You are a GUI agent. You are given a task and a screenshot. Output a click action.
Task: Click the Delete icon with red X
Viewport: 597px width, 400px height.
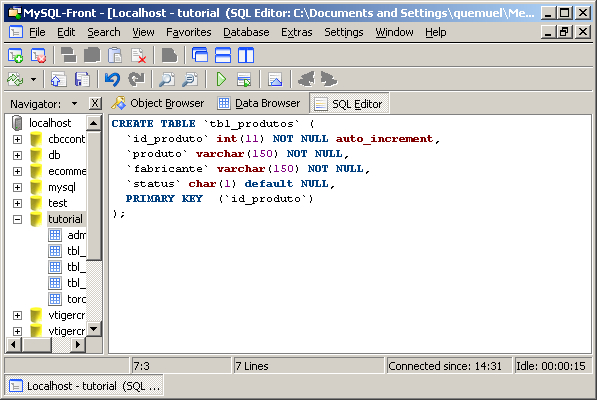point(138,56)
